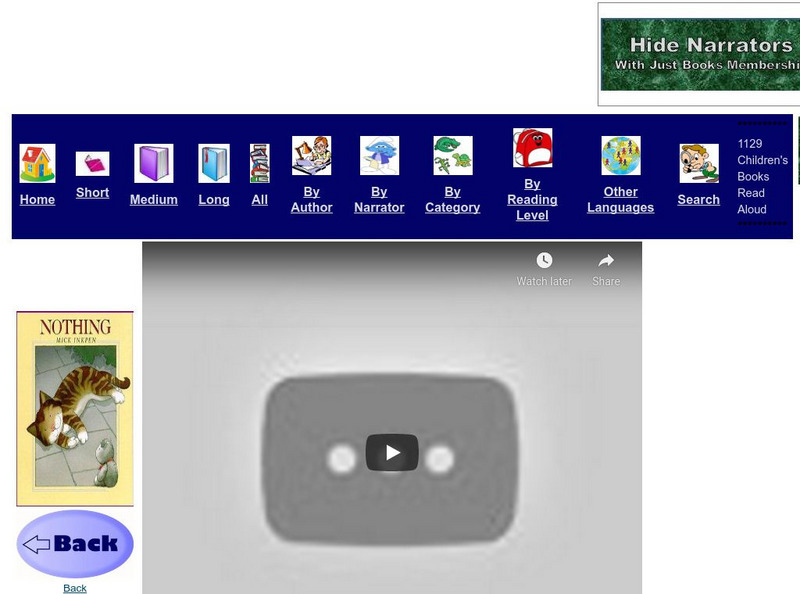Image resolution: width=800 pixels, height=594 pixels.
Task: Play the YouTube video
Action: [392, 453]
